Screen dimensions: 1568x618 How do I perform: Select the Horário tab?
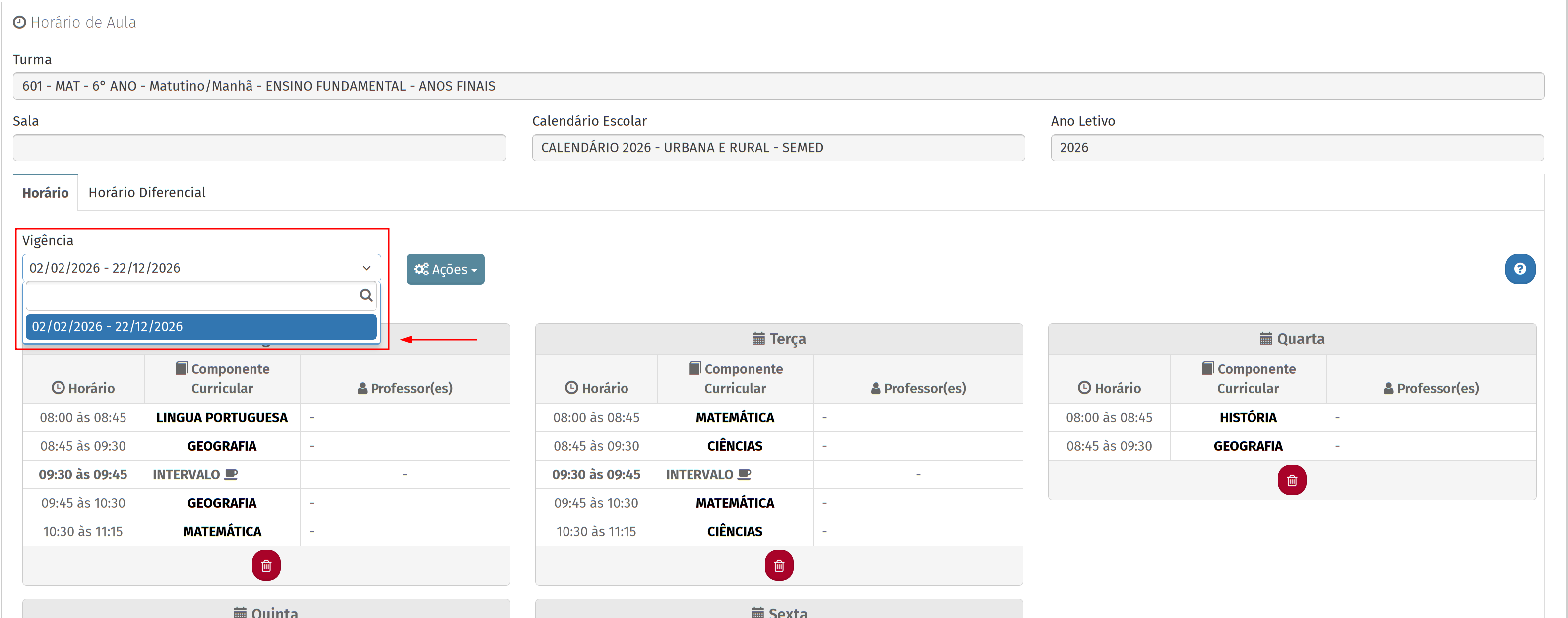pyautogui.click(x=45, y=193)
